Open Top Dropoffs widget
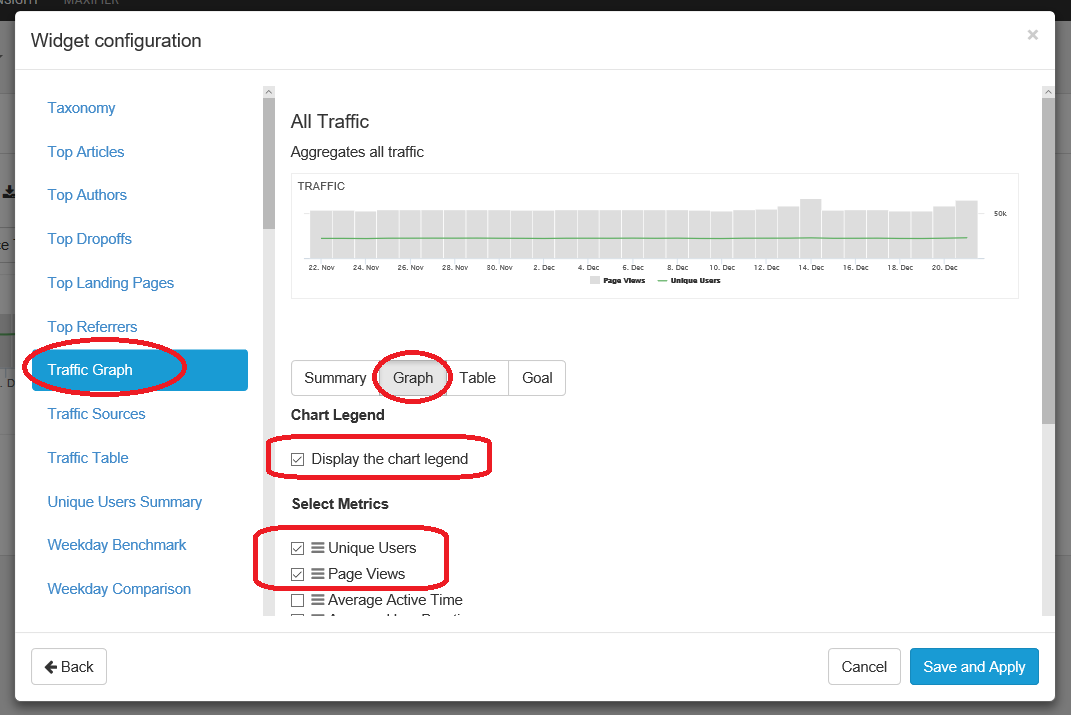1076x720 pixels. point(90,240)
